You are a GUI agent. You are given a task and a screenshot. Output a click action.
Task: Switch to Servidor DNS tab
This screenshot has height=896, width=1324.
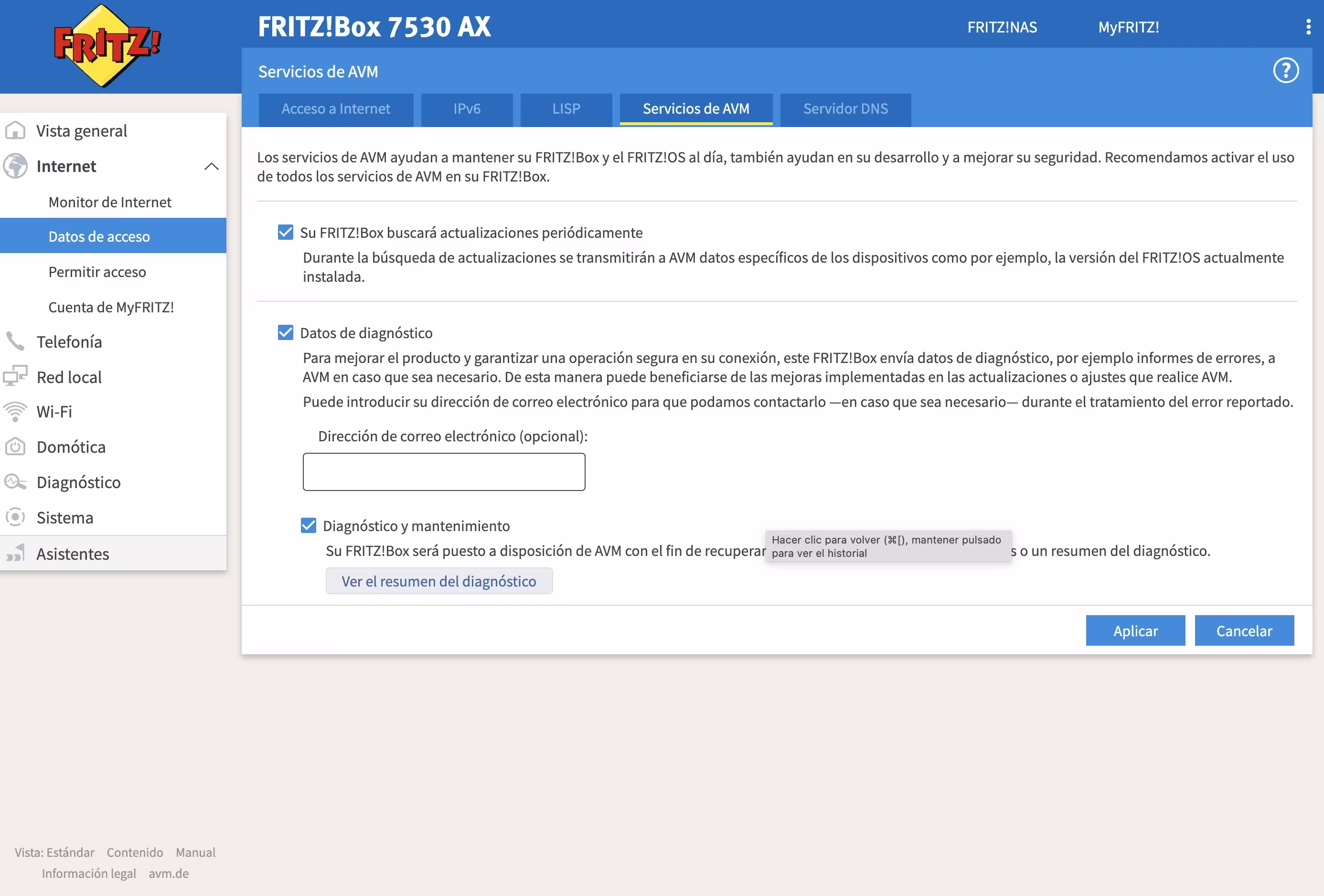click(845, 109)
